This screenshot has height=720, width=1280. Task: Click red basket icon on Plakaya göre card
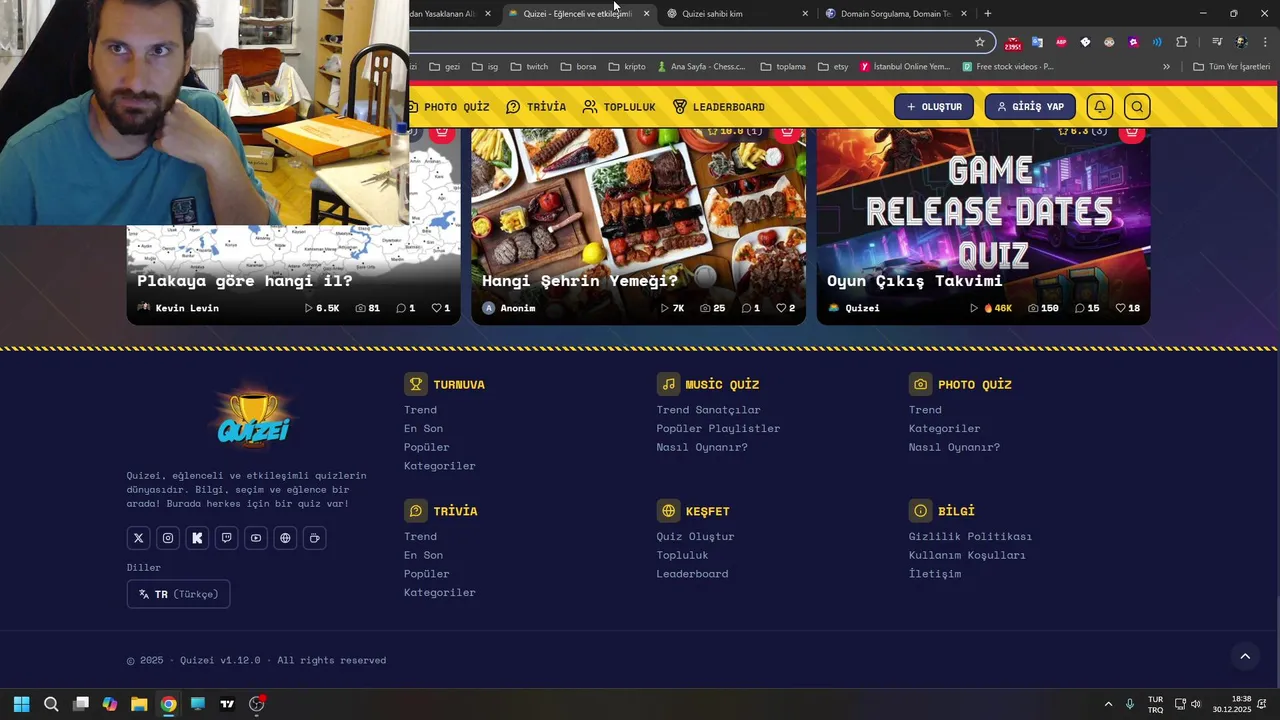[442, 131]
